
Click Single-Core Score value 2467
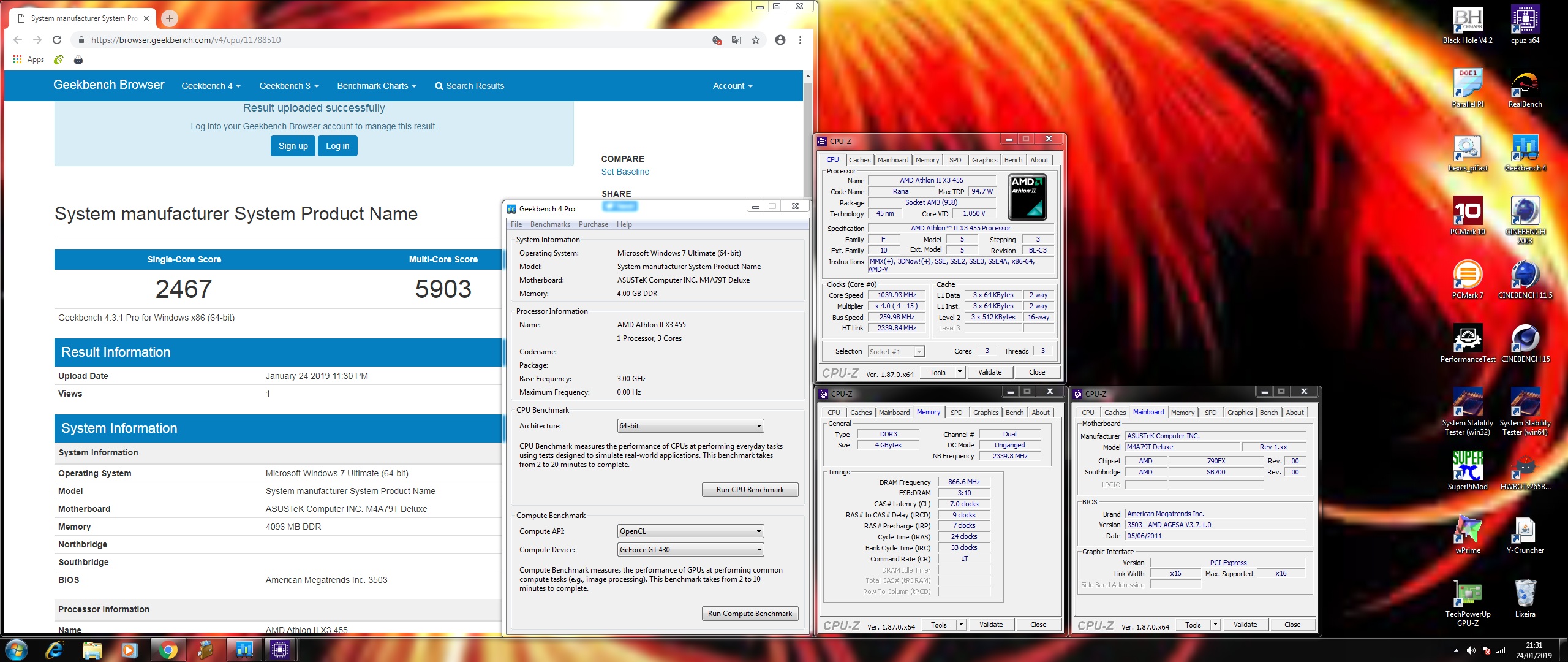184,289
